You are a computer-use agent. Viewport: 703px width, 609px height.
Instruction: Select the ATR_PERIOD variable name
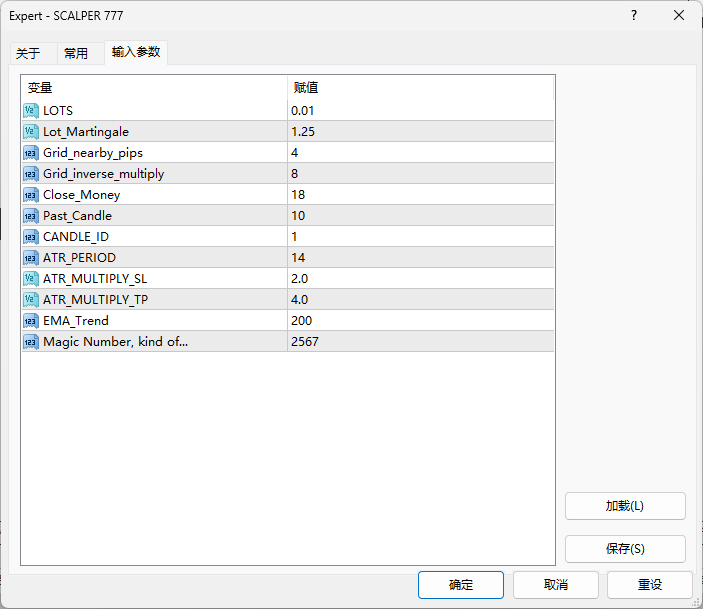79,258
